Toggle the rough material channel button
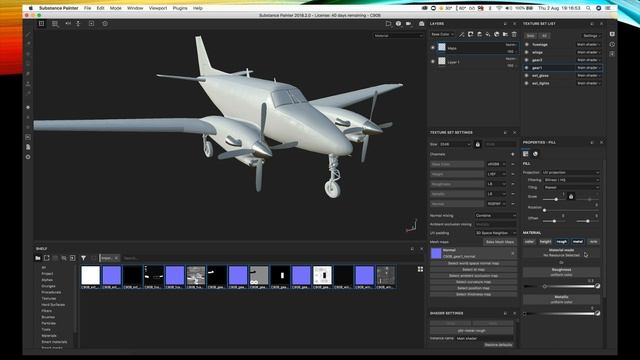640x360 pixels. (562, 242)
